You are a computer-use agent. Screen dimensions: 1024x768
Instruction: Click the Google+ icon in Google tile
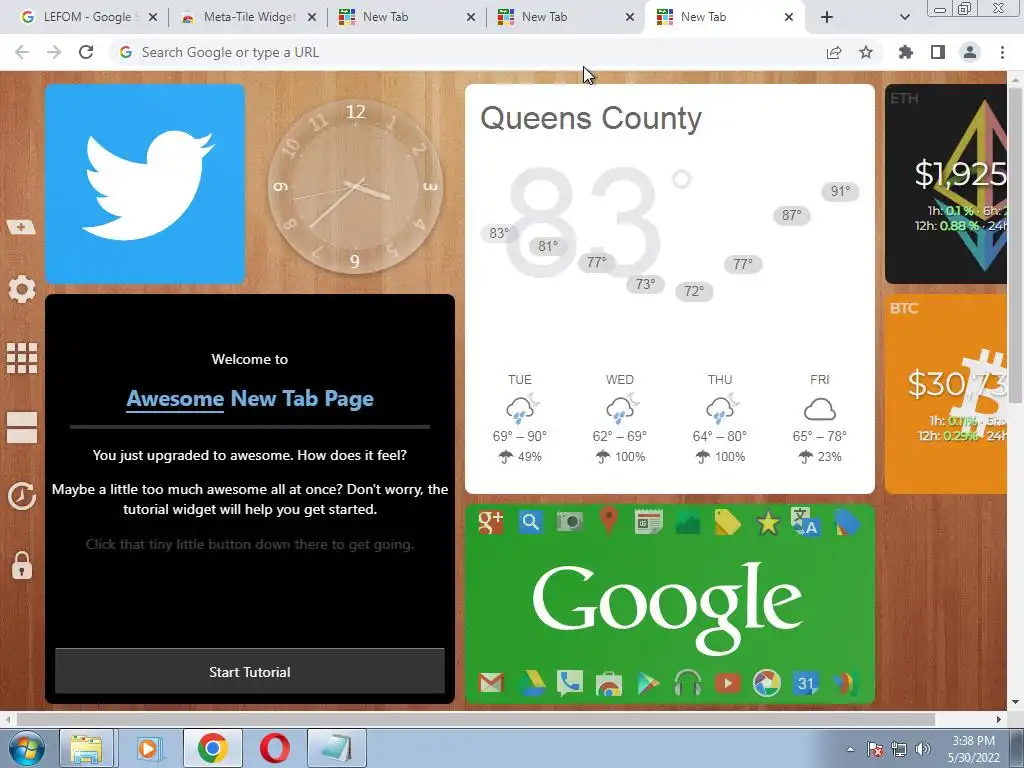[x=490, y=522]
